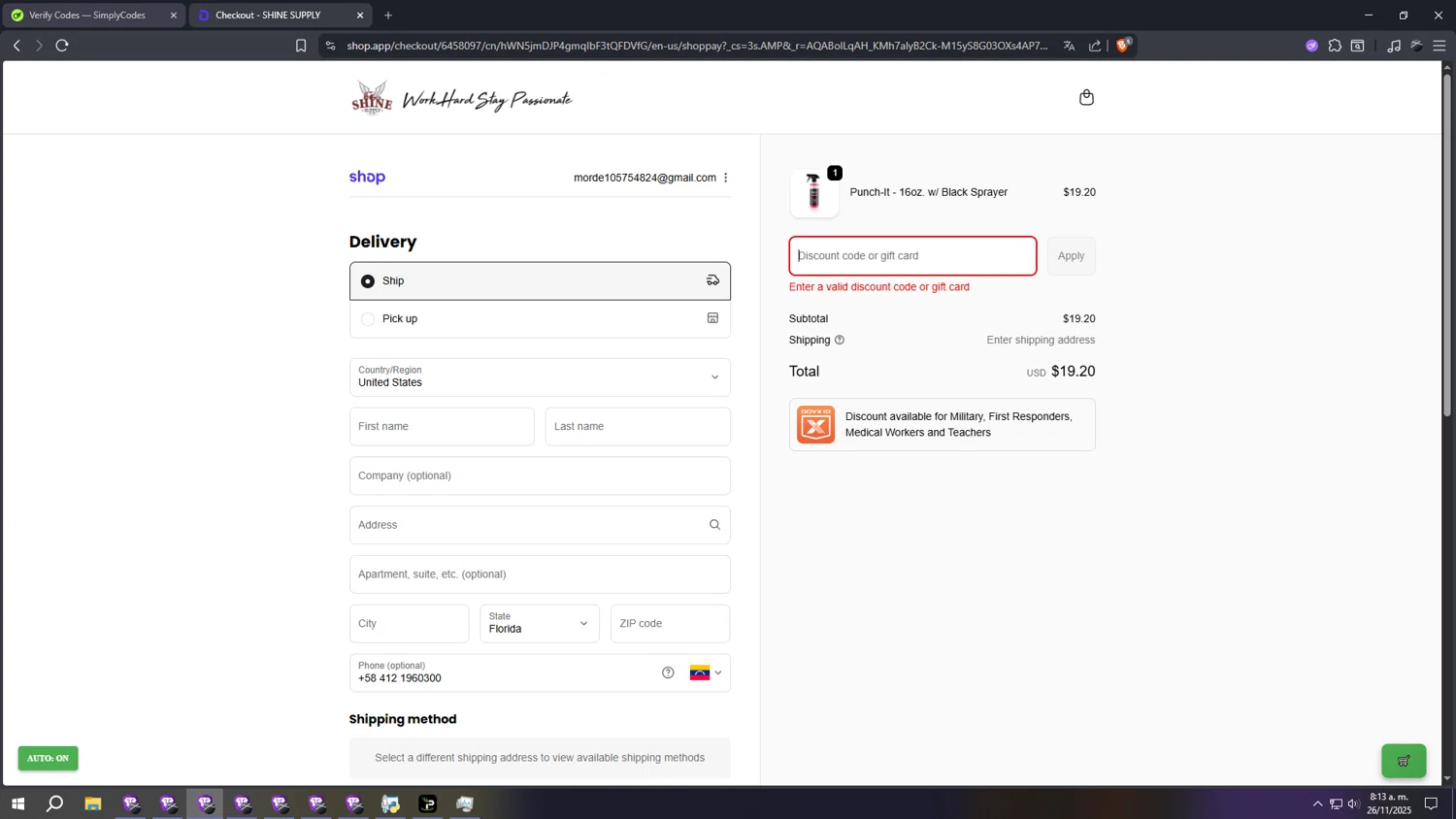The height and width of the screenshot is (819, 1456).
Task: Open the phone country flag selector
Action: tap(706, 672)
